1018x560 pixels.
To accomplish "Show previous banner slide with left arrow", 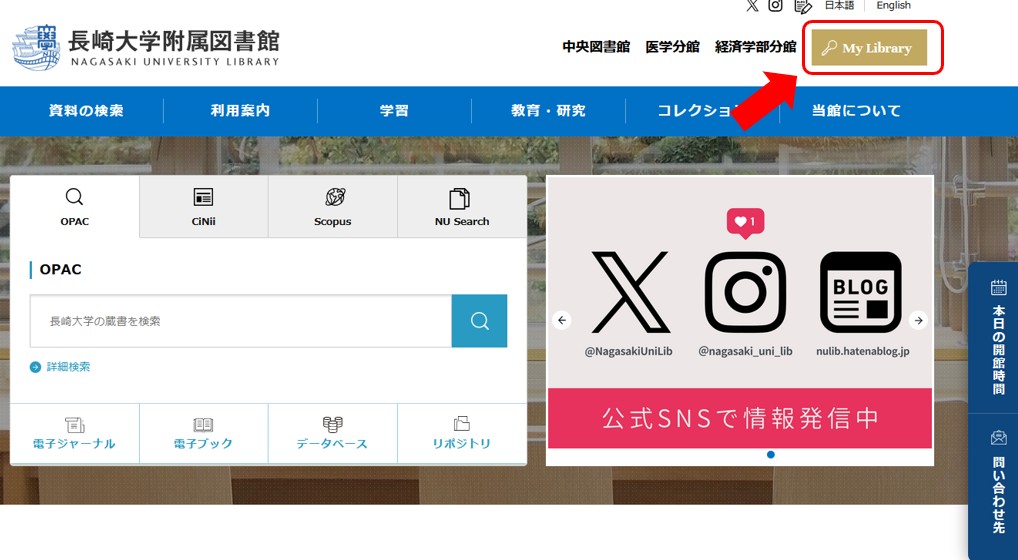I will coord(562,321).
